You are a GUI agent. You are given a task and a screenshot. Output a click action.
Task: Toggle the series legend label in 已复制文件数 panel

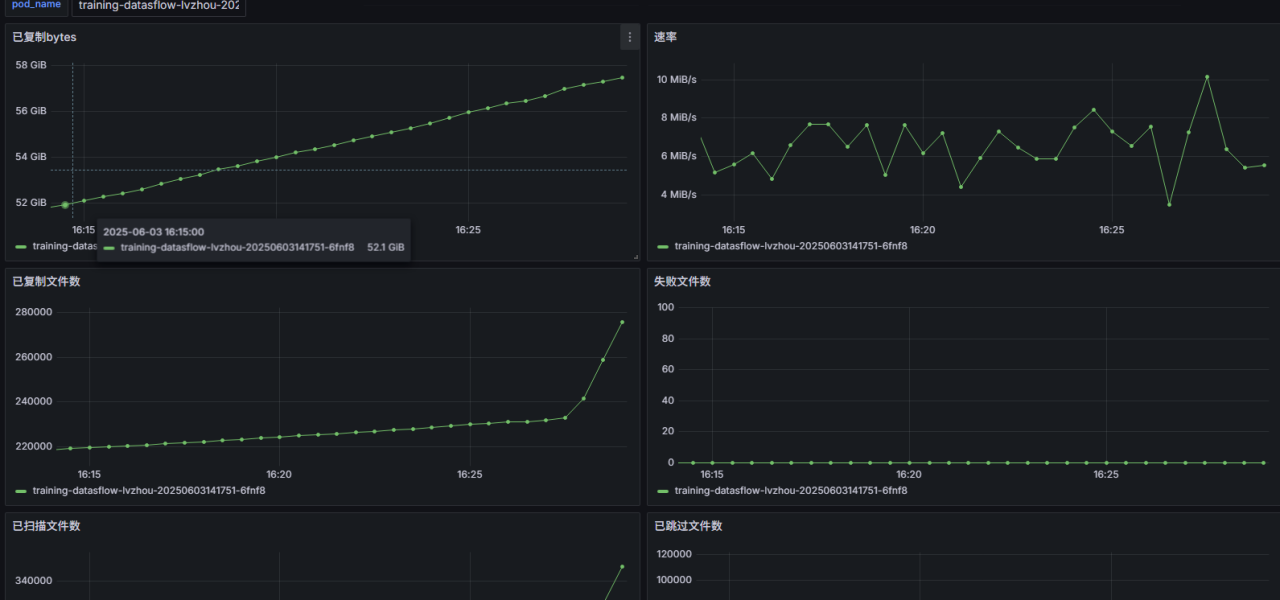[x=149, y=491]
